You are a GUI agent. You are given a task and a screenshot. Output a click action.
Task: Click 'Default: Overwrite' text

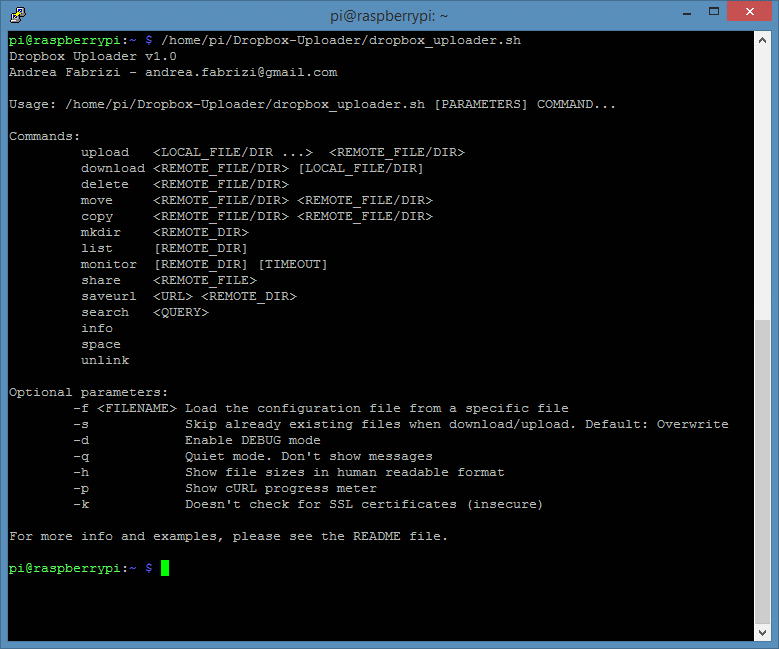pyautogui.click(x=657, y=424)
